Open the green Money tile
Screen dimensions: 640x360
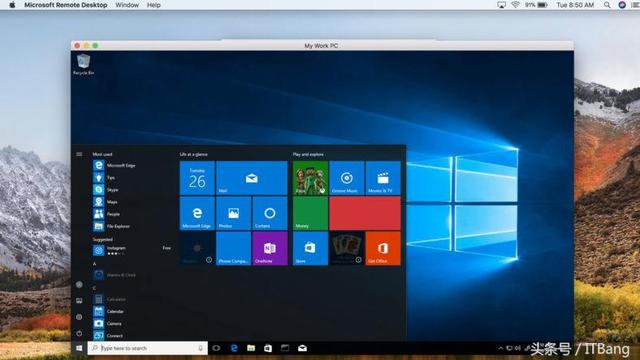pos(310,213)
